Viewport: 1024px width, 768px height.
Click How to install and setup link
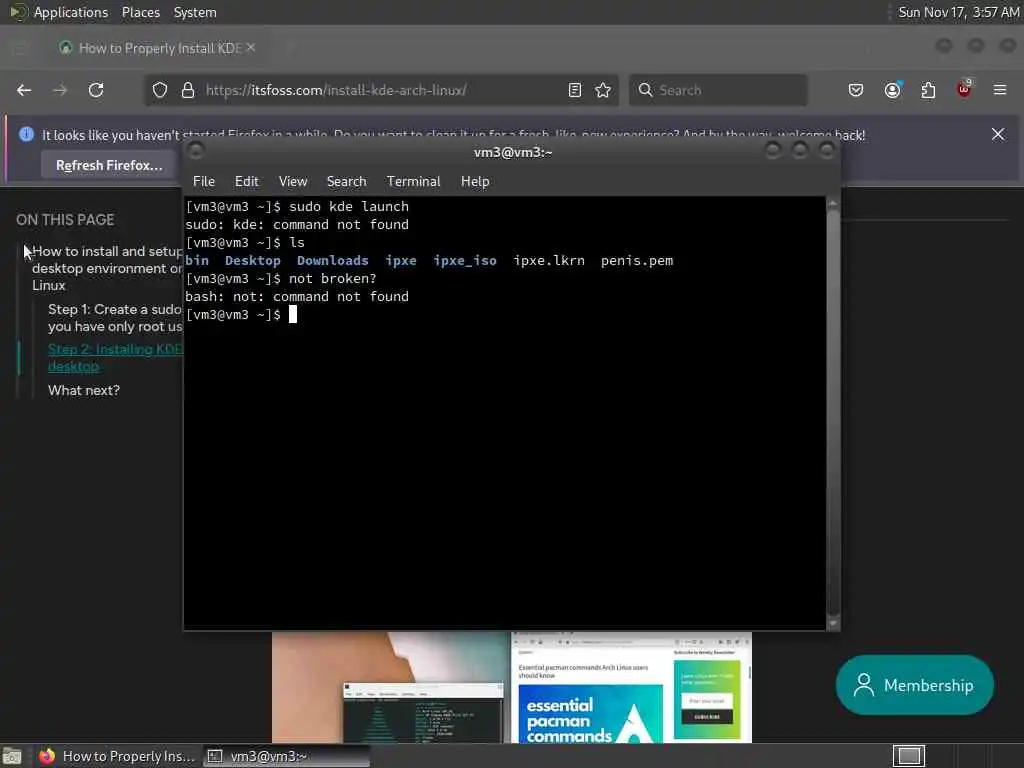107,268
